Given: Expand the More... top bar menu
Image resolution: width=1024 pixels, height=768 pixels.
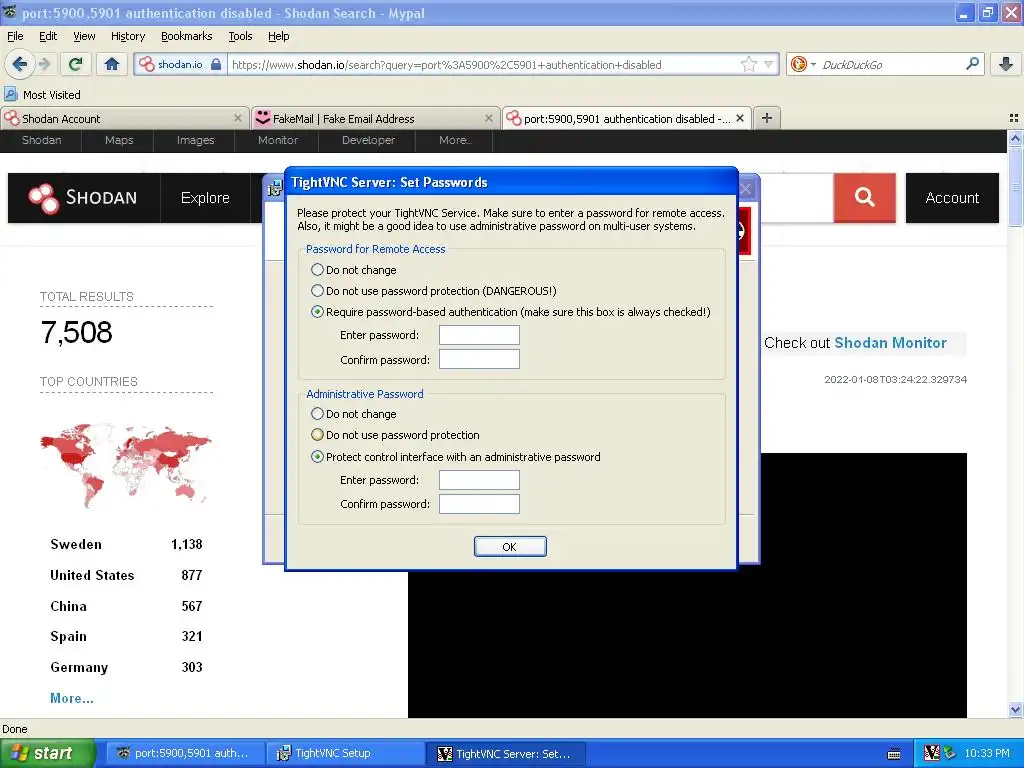Looking at the screenshot, I should [455, 140].
